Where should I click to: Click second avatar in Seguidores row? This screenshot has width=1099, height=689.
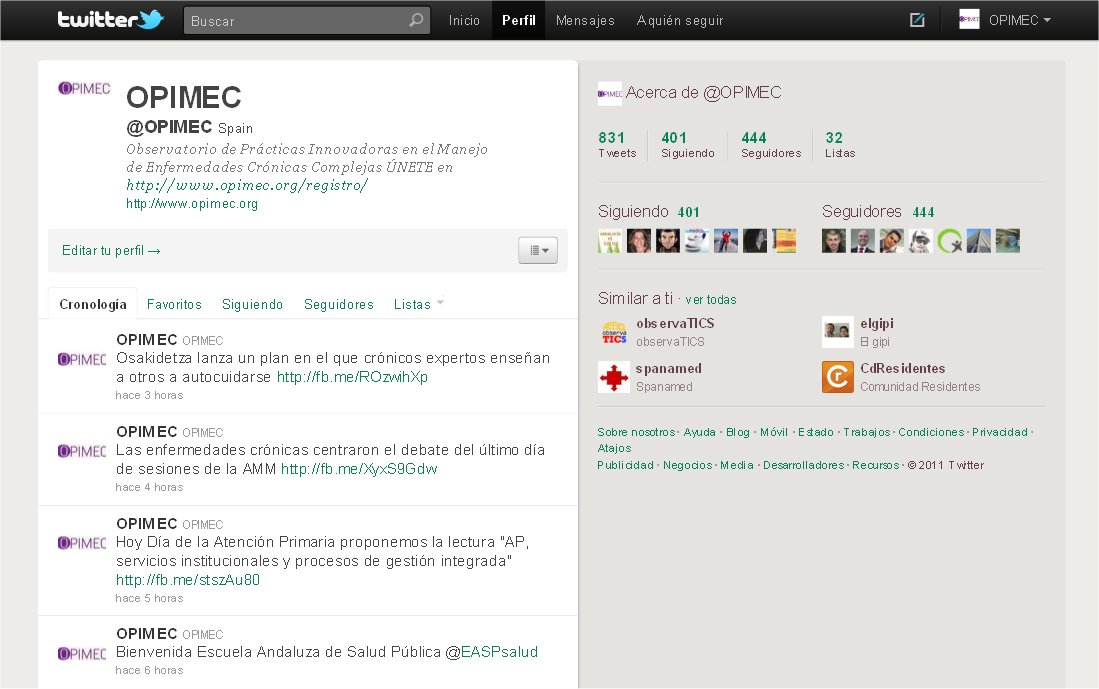coord(863,240)
